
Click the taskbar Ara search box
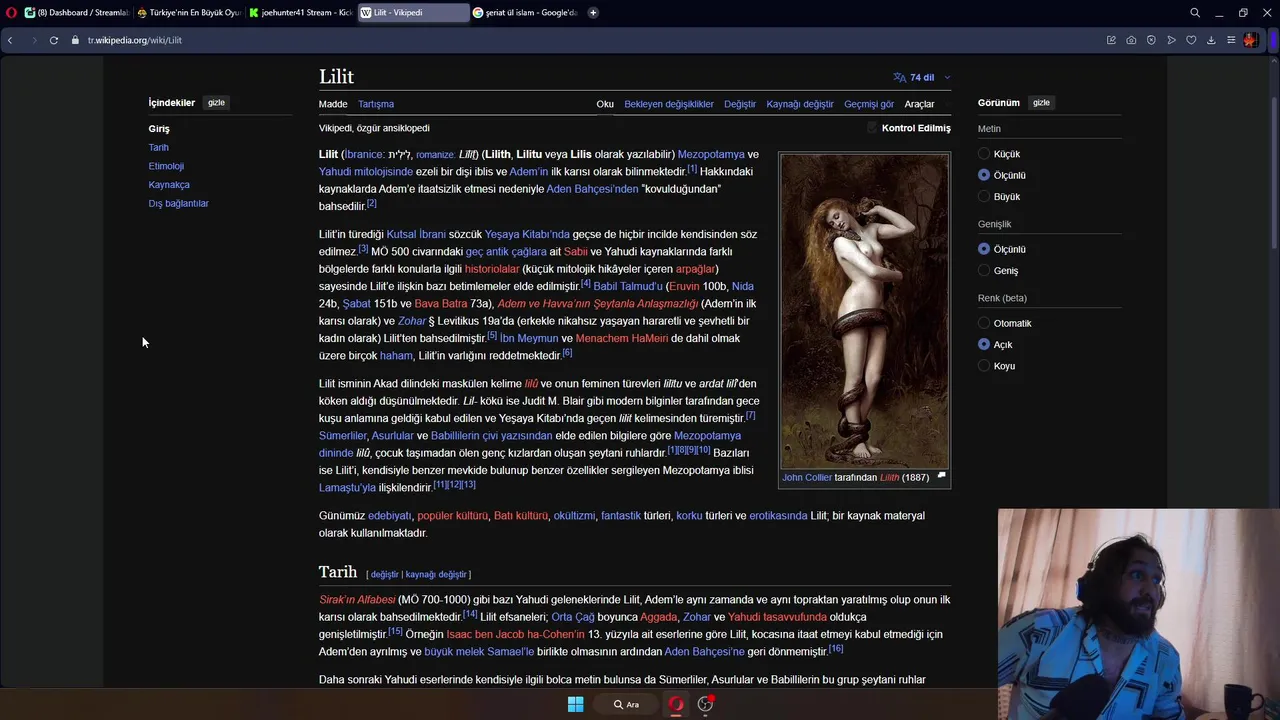pos(627,704)
